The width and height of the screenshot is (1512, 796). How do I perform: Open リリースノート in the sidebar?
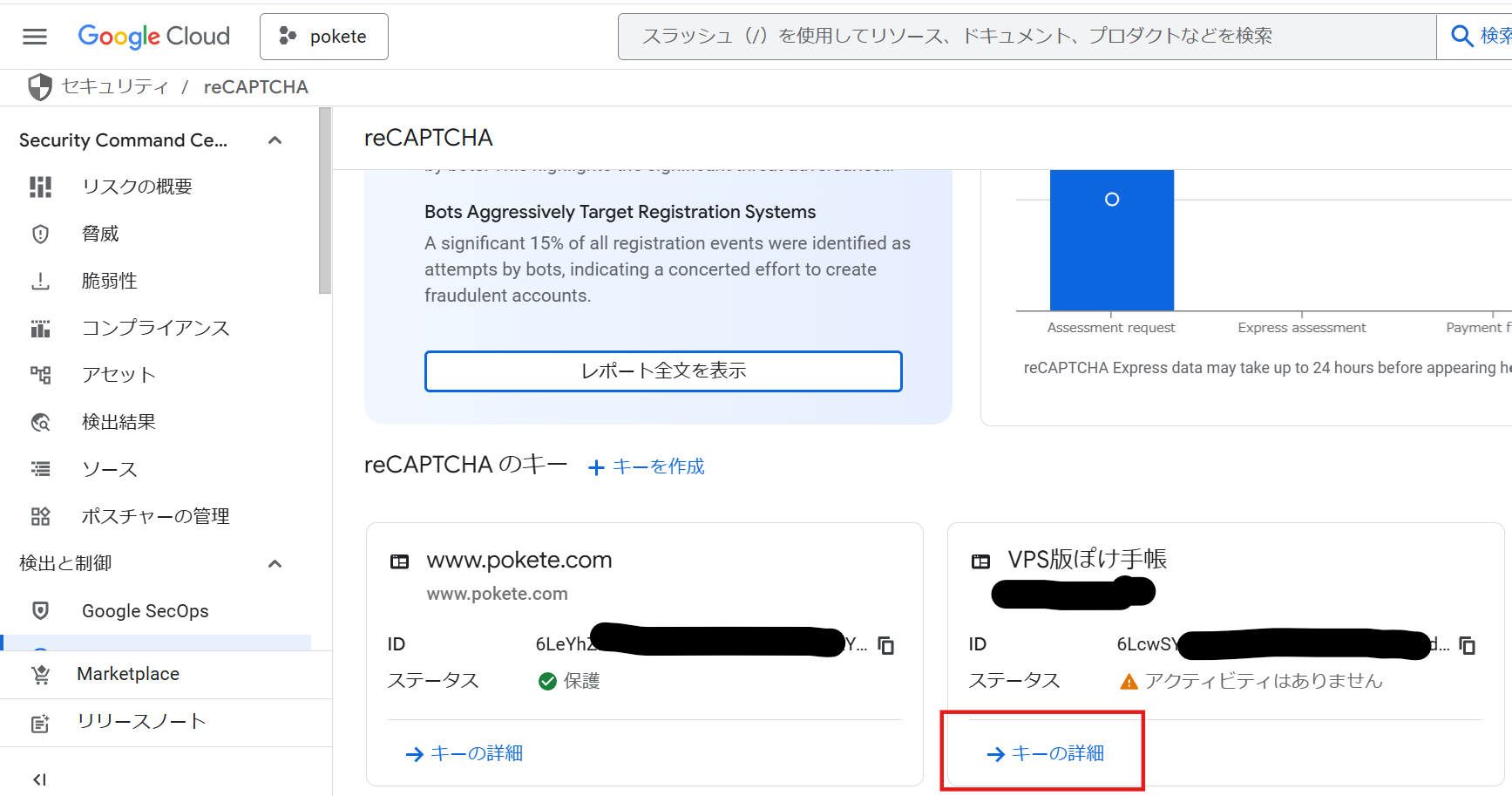click(x=142, y=721)
